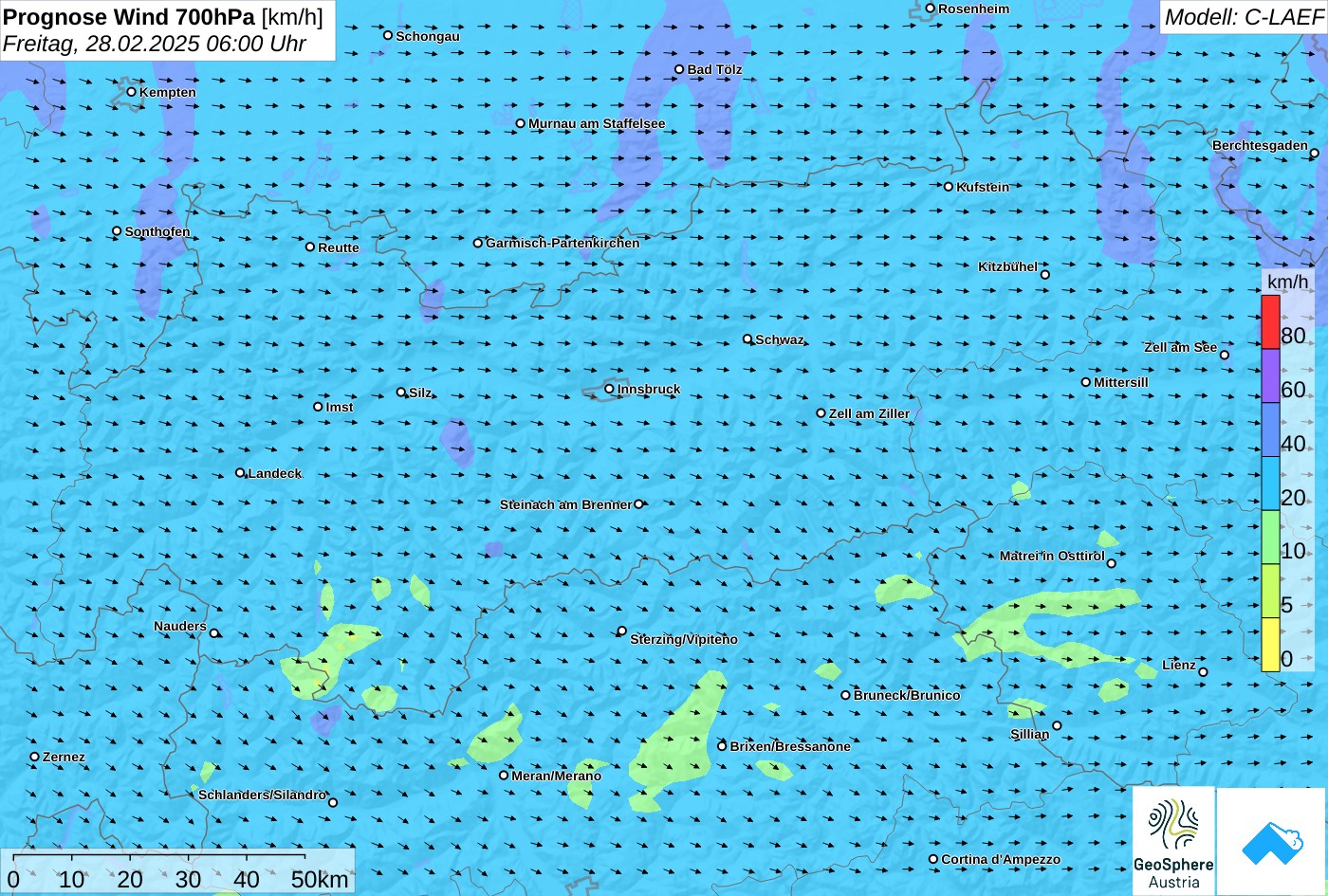Click the '50km' scale bar label
1328x896 pixels.
click(x=320, y=879)
